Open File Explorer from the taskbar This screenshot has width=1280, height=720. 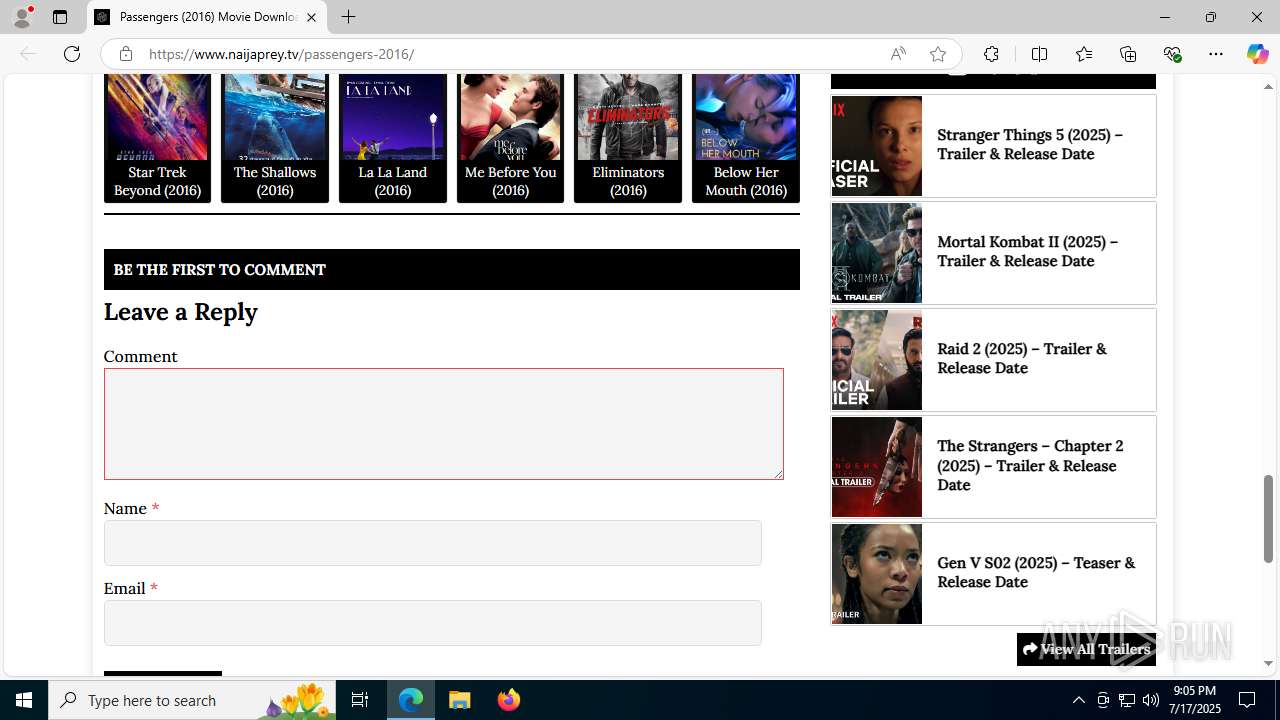460,700
